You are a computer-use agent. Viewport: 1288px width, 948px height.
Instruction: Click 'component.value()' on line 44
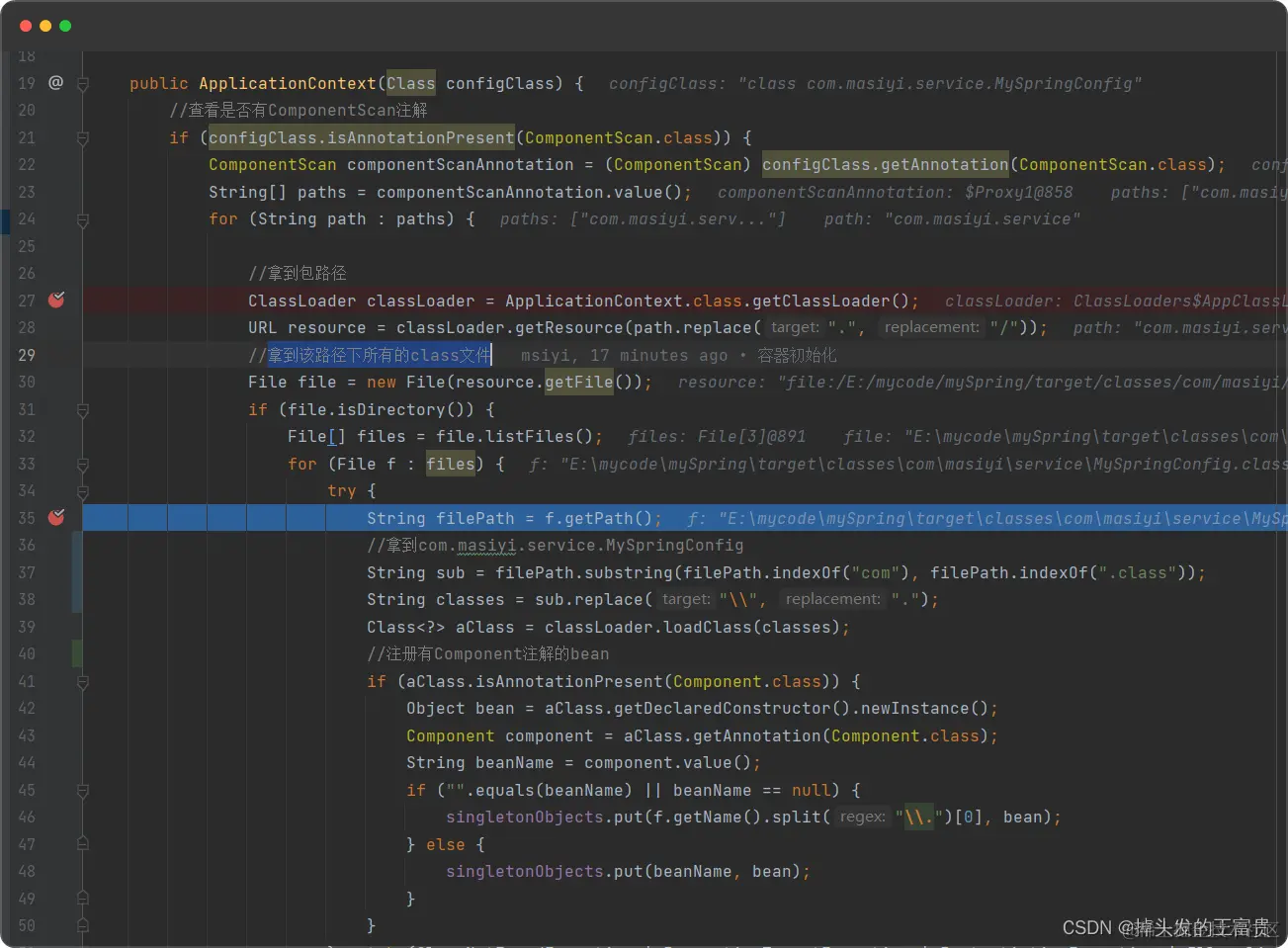tap(668, 762)
